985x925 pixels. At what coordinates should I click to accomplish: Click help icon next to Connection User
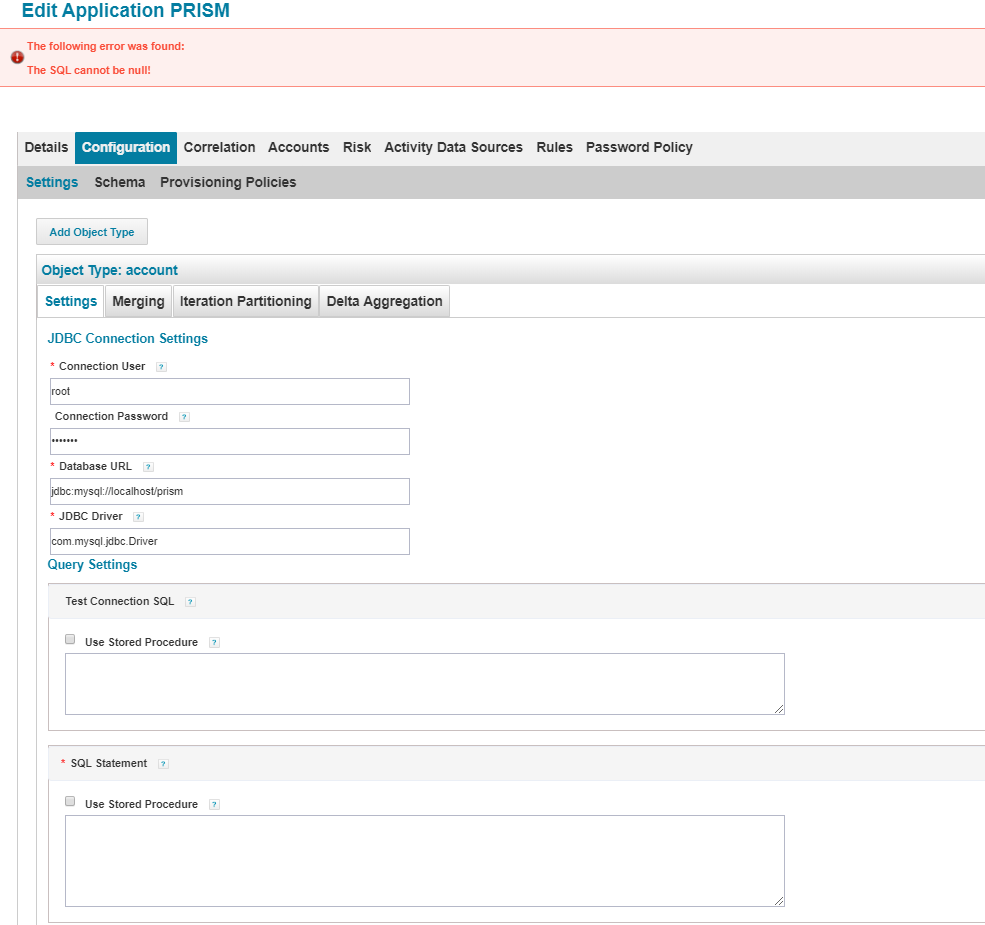click(x=161, y=367)
